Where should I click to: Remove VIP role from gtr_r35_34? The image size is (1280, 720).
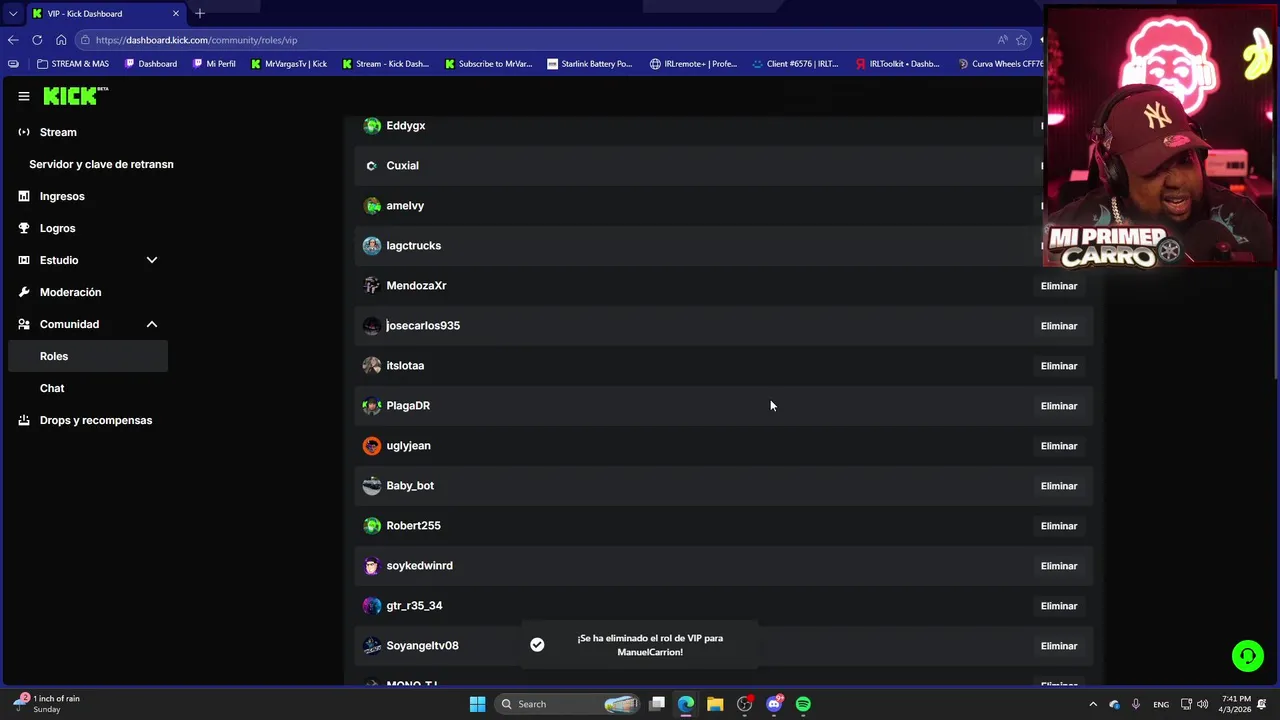click(x=1058, y=606)
